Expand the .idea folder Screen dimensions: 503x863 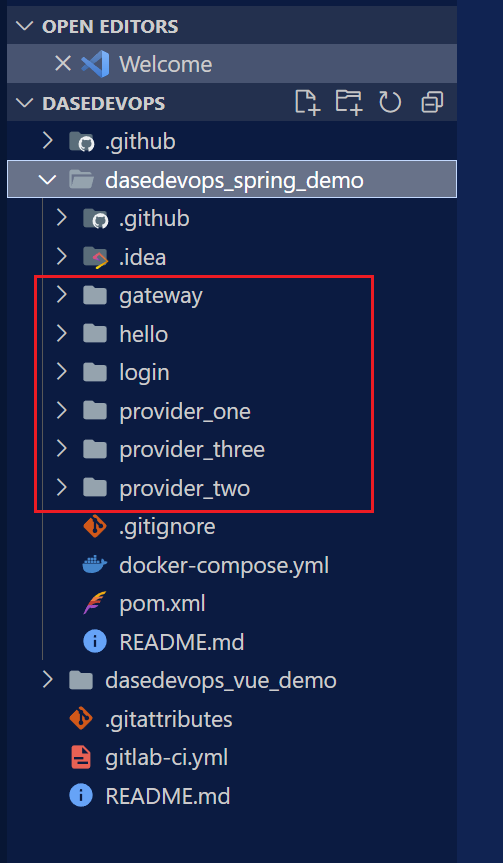(62, 257)
